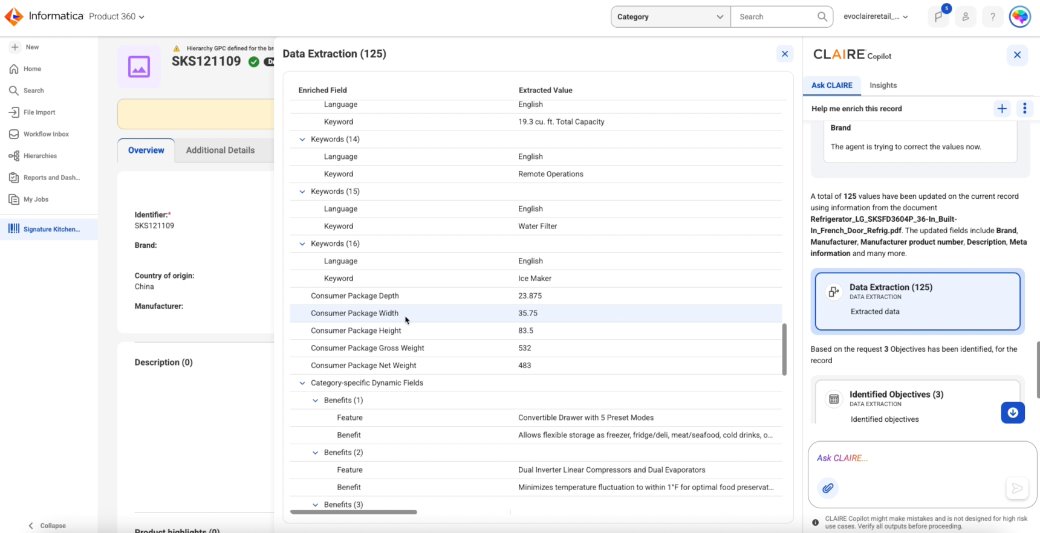Viewport: 1040px width, 533px height.
Task: Click the product image placeholder thumbnail
Action: click(139, 66)
